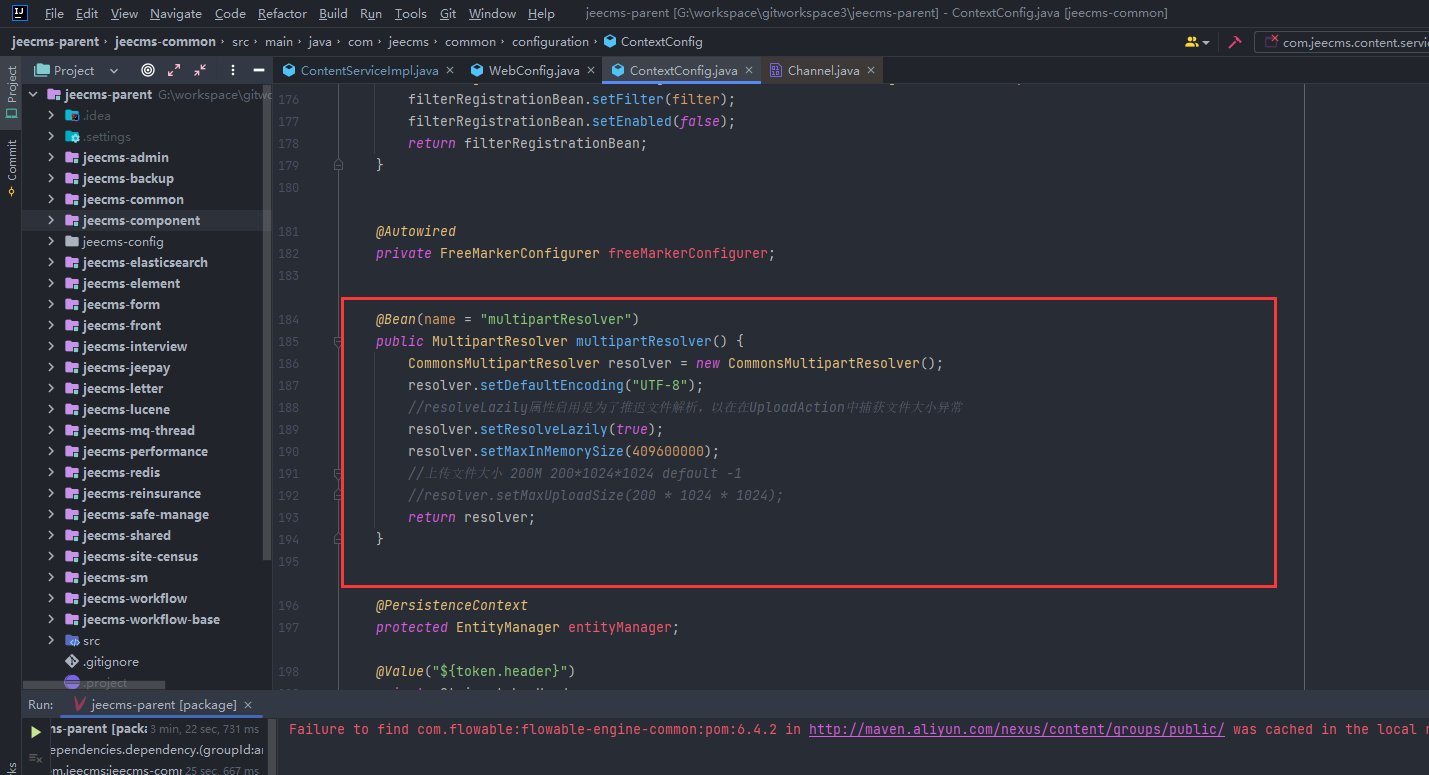This screenshot has height=775, width=1429.
Task: Open the maven.aliyun.com nexus link
Action: click(1016, 729)
